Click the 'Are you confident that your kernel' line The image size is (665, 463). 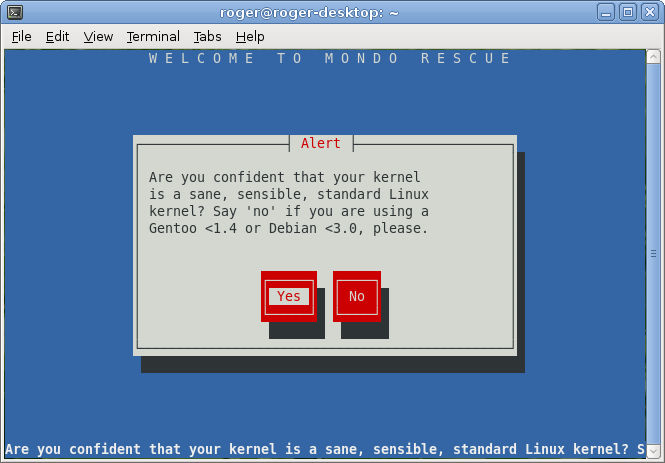(x=285, y=177)
